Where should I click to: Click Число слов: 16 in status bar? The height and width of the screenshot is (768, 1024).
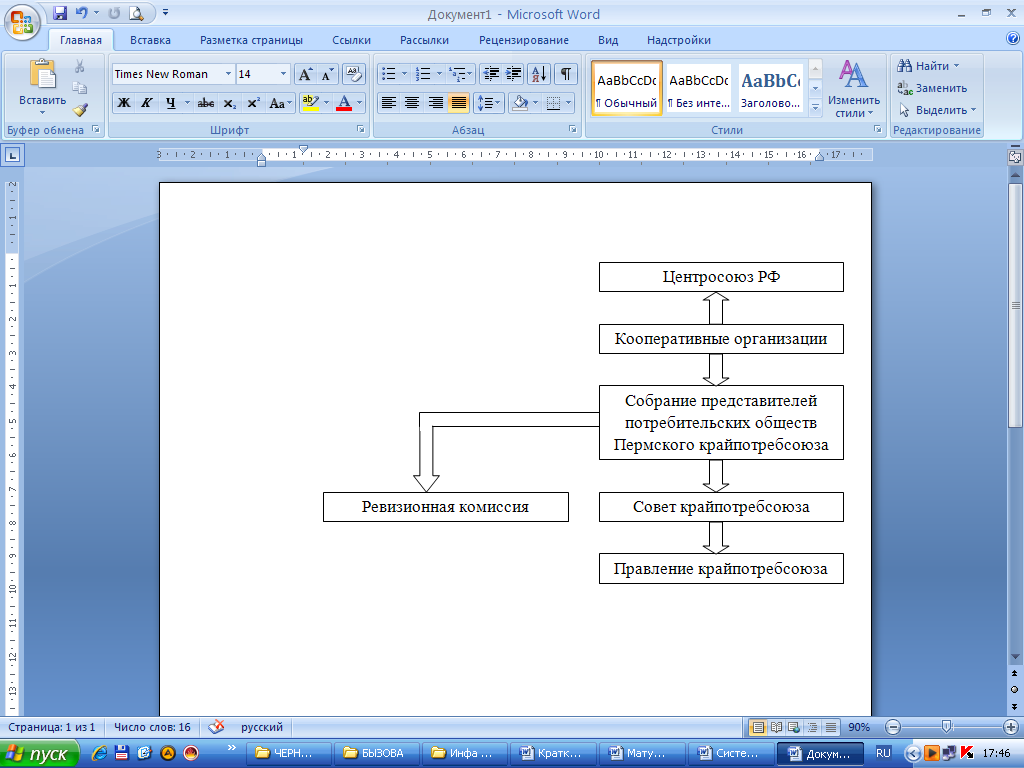click(152, 727)
